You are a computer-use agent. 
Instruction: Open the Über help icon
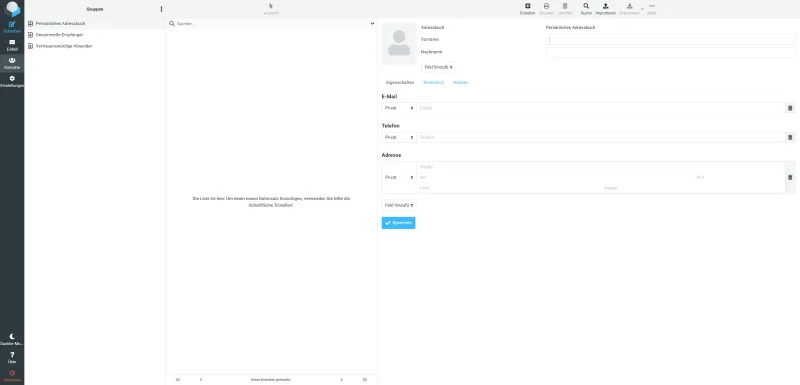click(12, 357)
